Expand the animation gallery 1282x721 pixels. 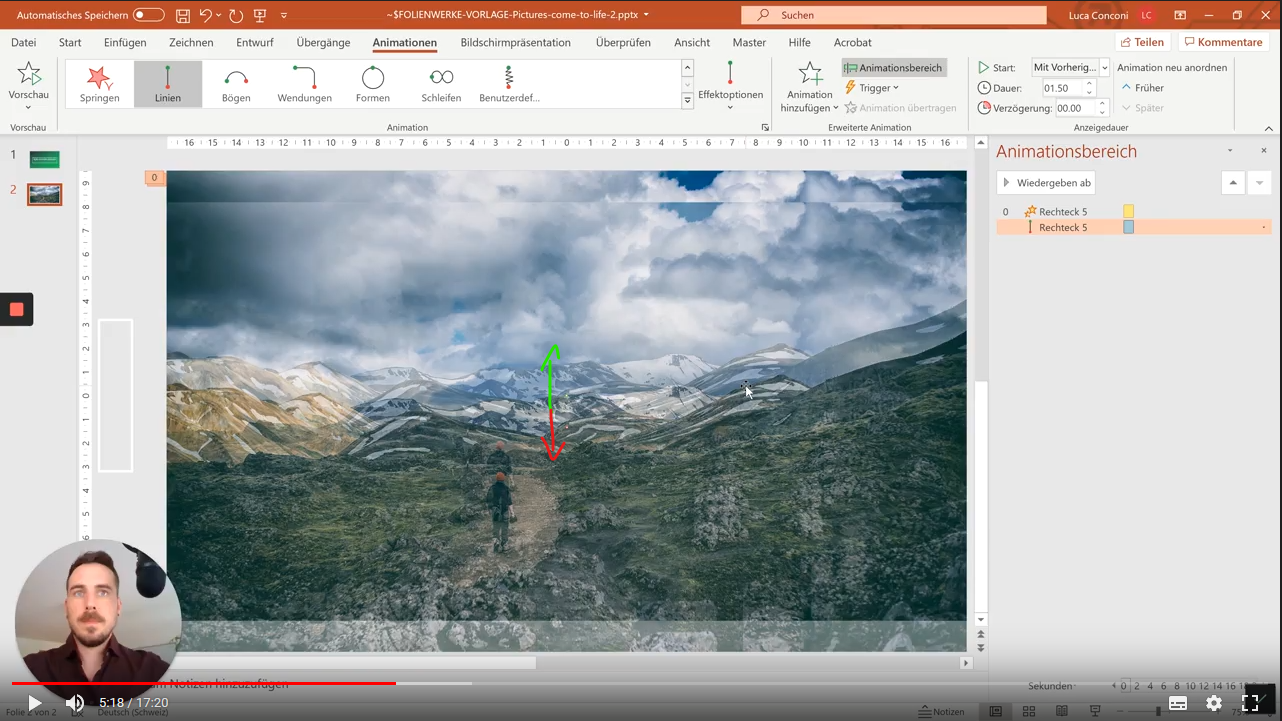click(x=687, y=101)
